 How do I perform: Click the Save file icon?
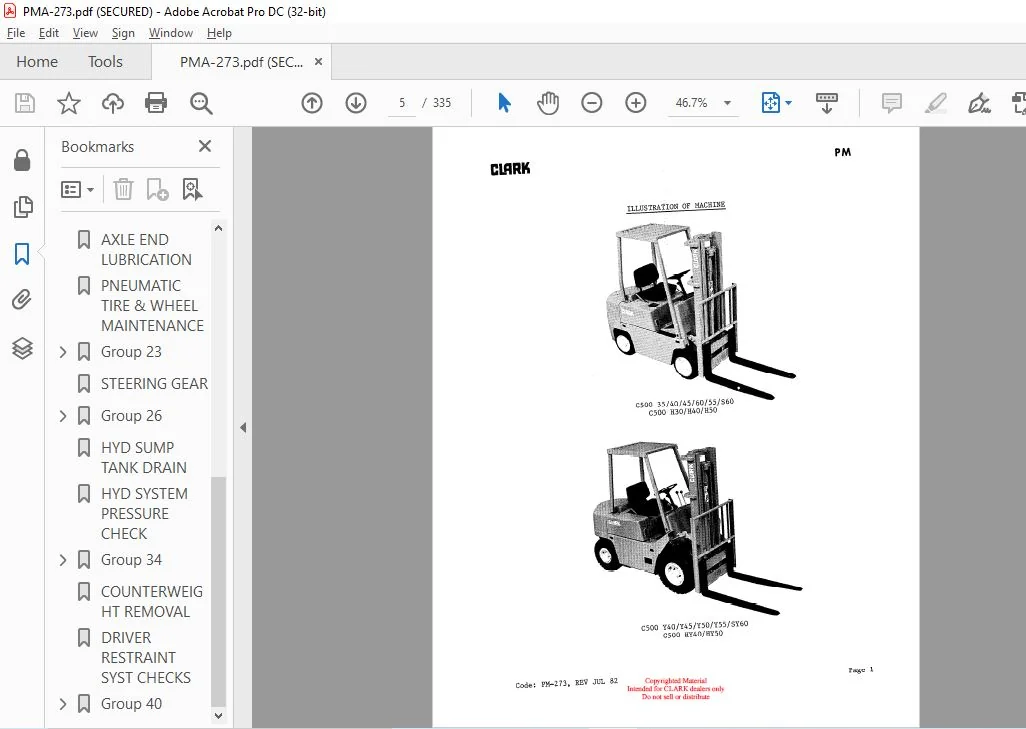tap(25, 103)
